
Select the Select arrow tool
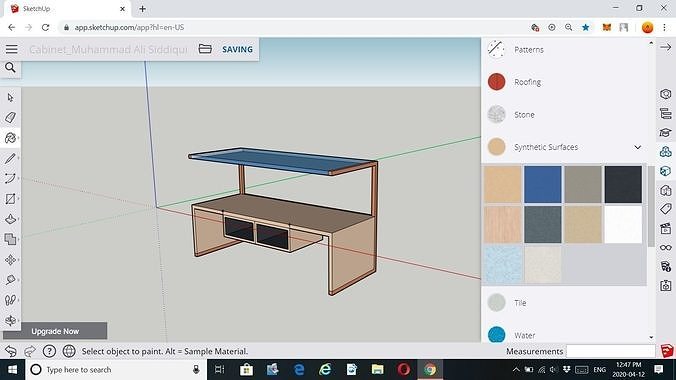pyautogui.click(x=10, y=97)
